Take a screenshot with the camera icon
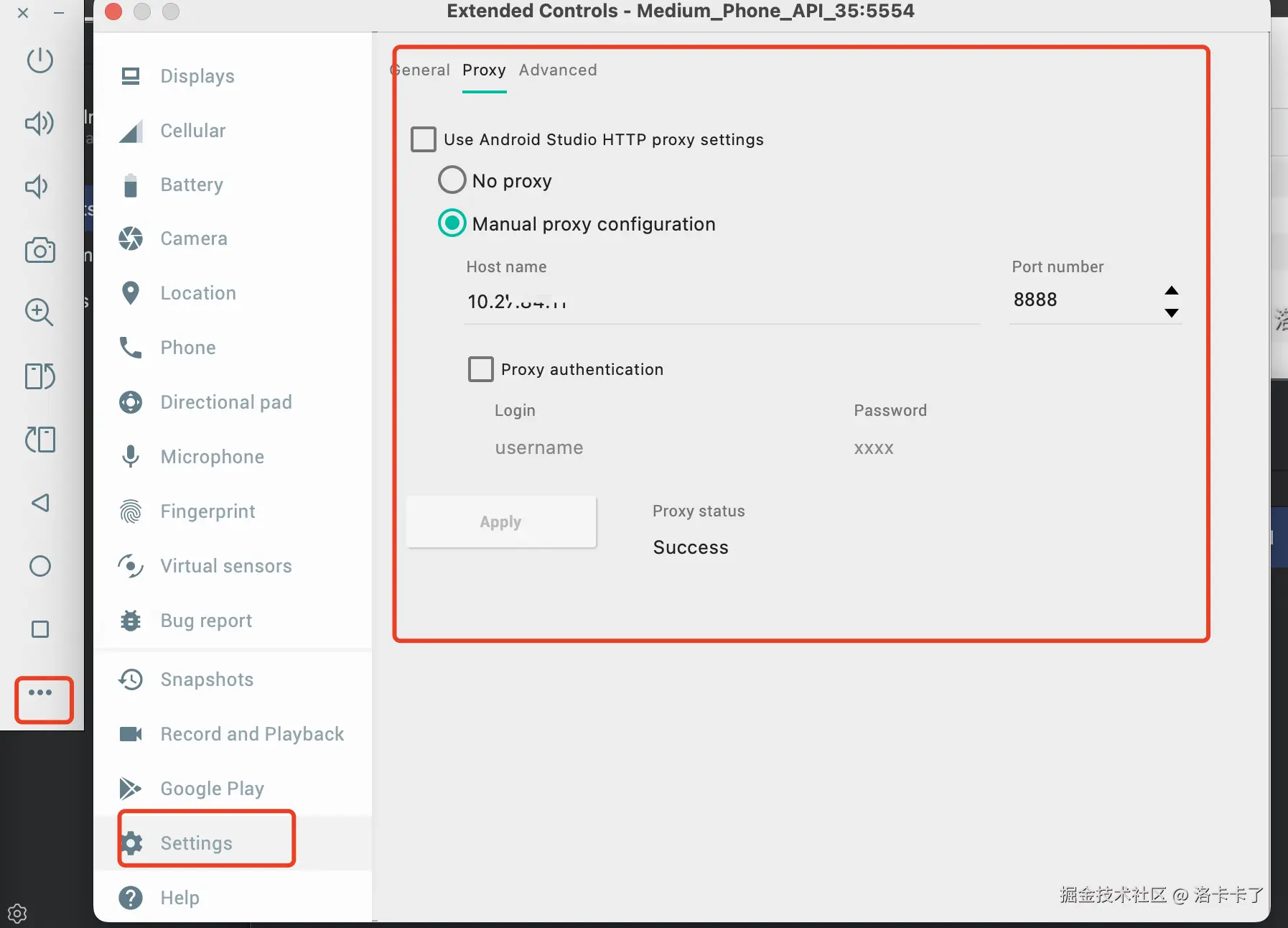This screenshot has width=1288, height=928. click(x=40, y=250)
